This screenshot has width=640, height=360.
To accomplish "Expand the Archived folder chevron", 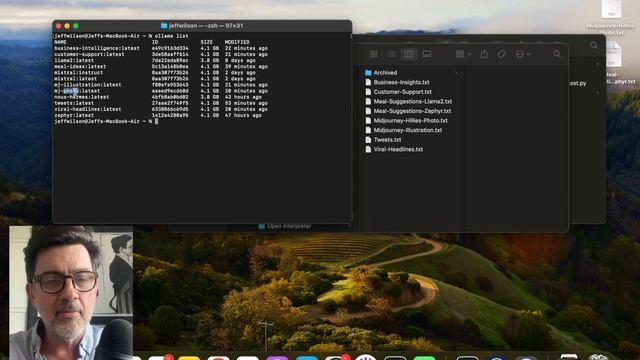I will (x=456, y=73).
